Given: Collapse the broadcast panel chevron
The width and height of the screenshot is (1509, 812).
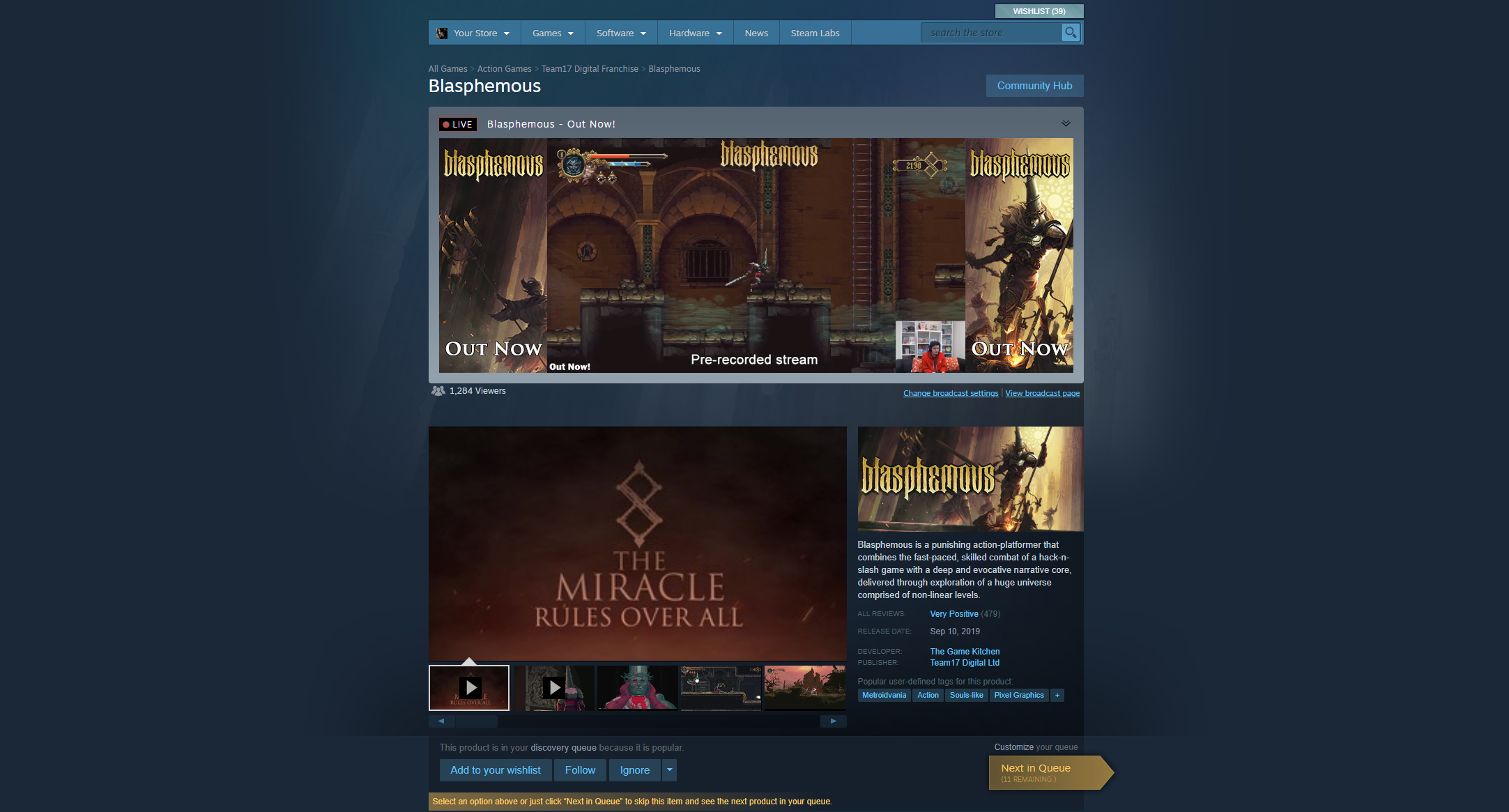Looking at the screenshot, I should (x=1066, y=123).
